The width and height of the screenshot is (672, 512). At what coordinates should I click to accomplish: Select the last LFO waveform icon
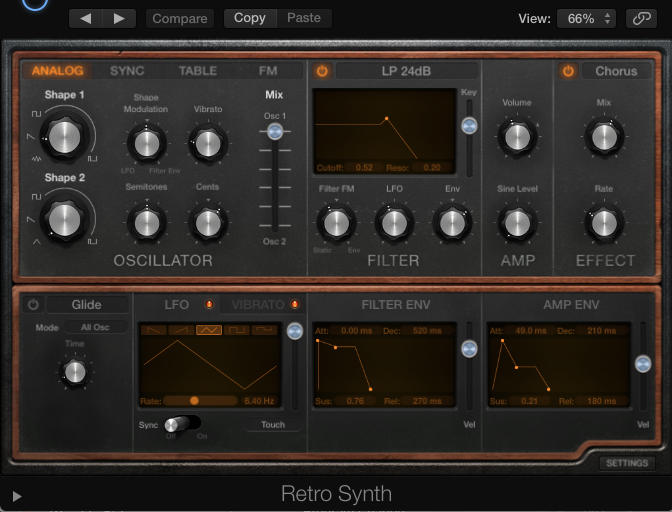tap(264, 329)
